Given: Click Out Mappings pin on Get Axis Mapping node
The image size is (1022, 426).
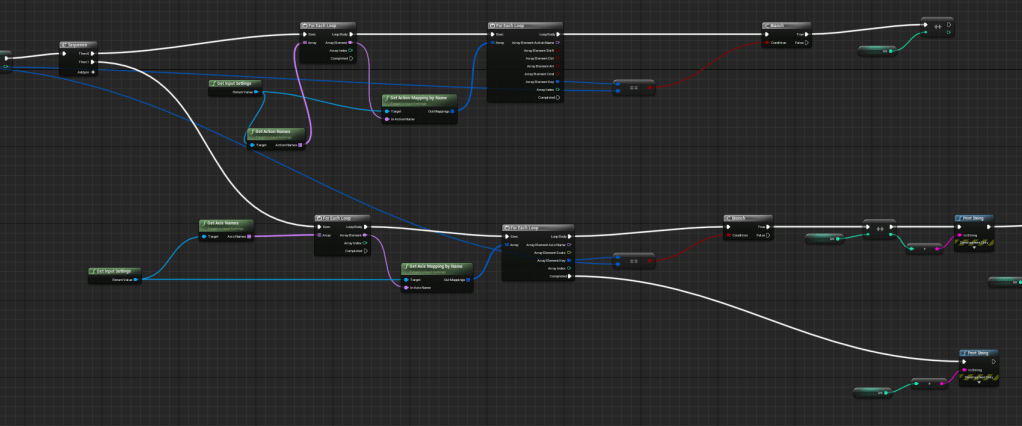Looking at the screenshot, I should click(x=466, y=280).
